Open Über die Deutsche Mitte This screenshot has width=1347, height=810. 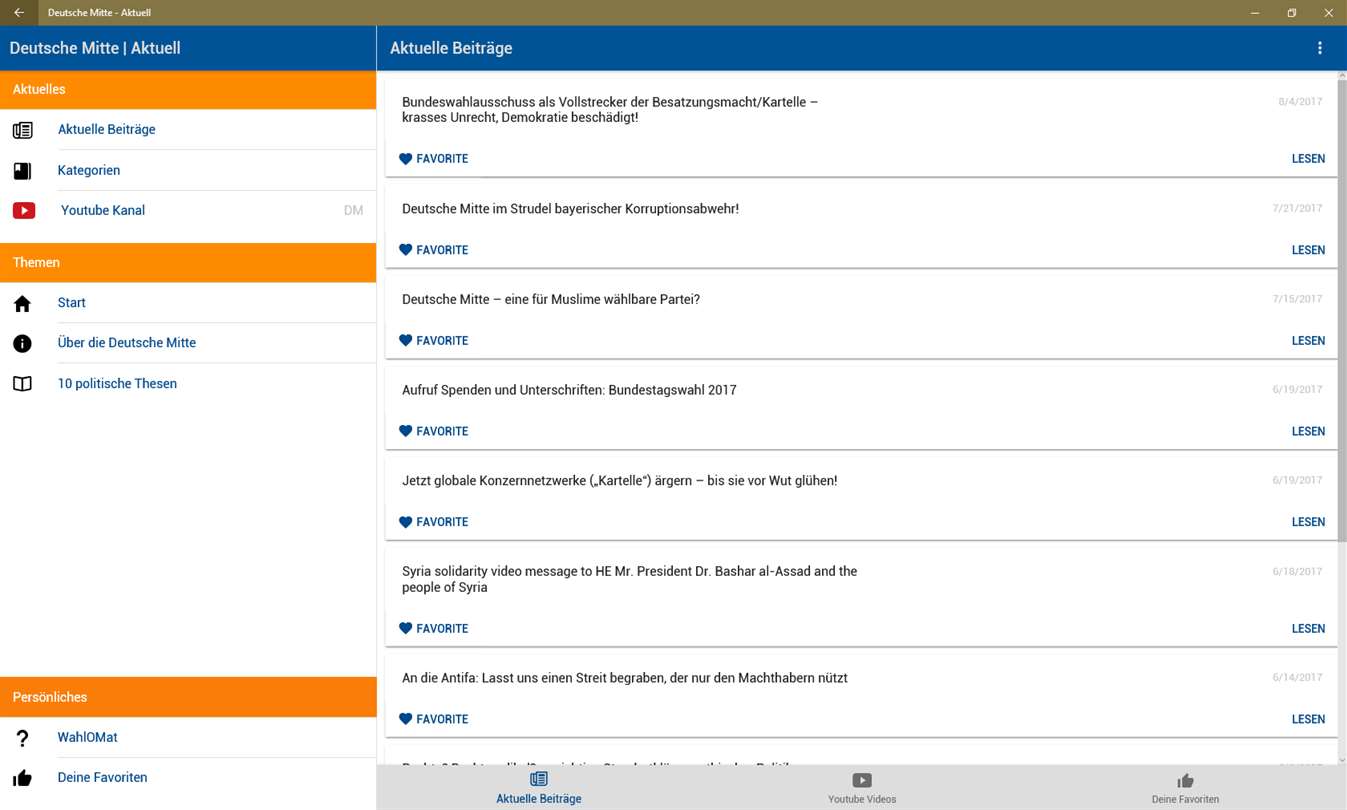(x=188, y=343)
